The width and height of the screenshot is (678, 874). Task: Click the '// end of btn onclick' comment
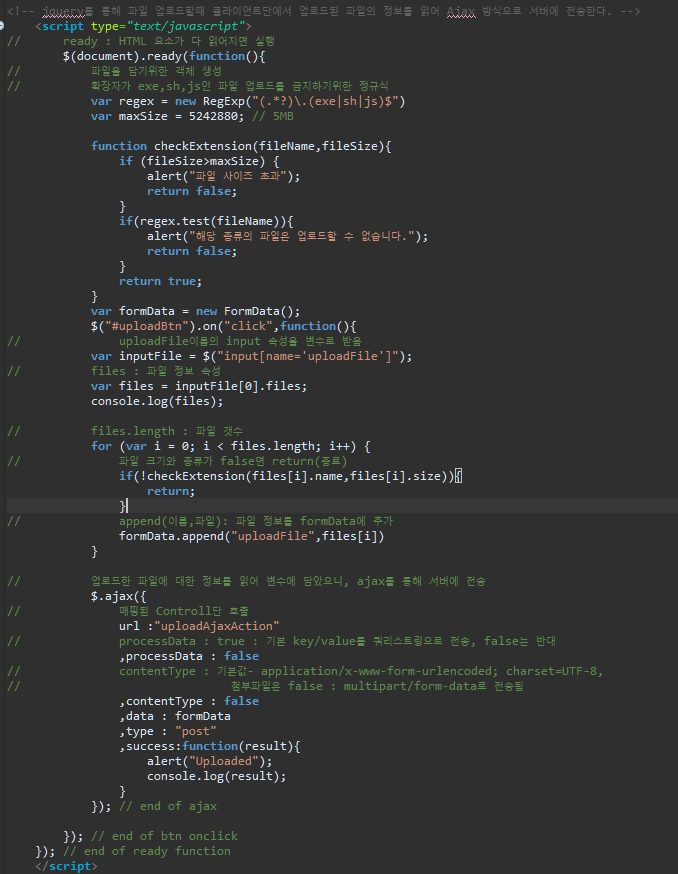164,837
